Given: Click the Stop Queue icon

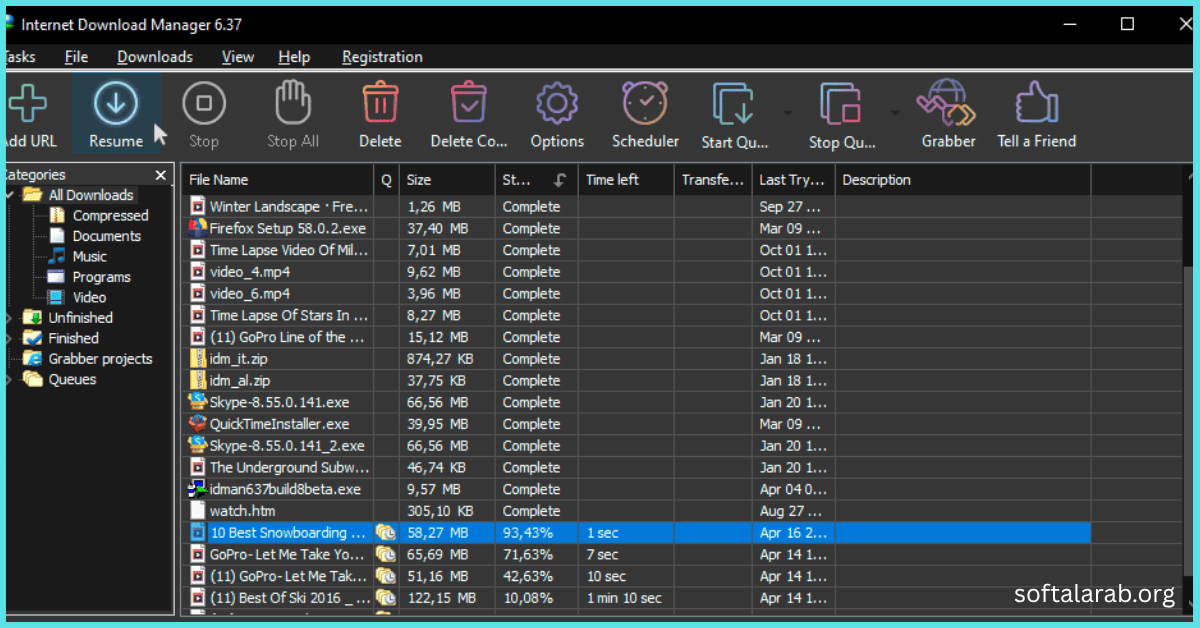Looking at the screenshot, I should pyautogui.click(x=842, y=103).
